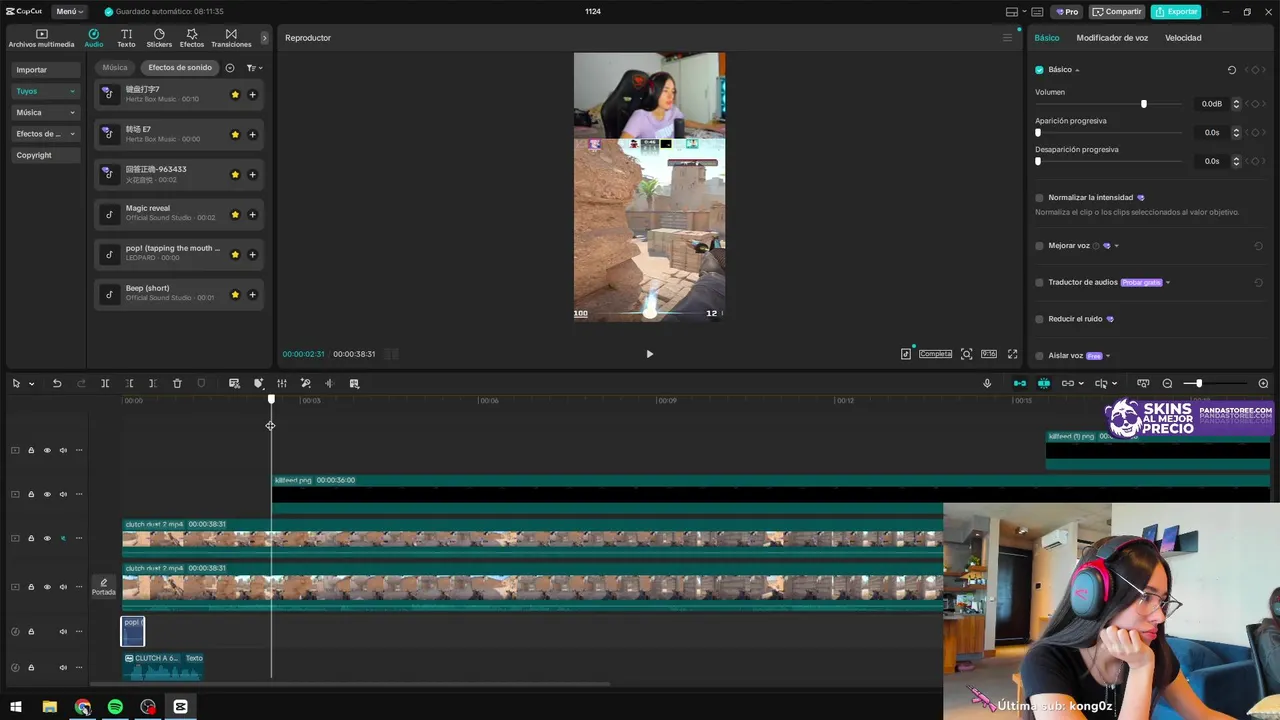This screenshot has height=720, width=1280.
Task: Expand the Aislar voz options arrow
Action: click(x=1108, y=356)
